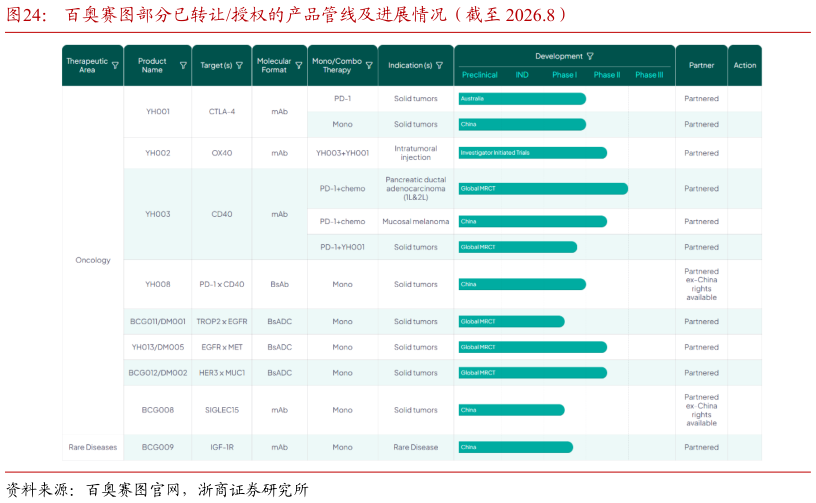The height and width of the screenshot is (503, 816).
Task: Click the Mono/Combo Therapy filter icon
Action: (x=369, y=66)
